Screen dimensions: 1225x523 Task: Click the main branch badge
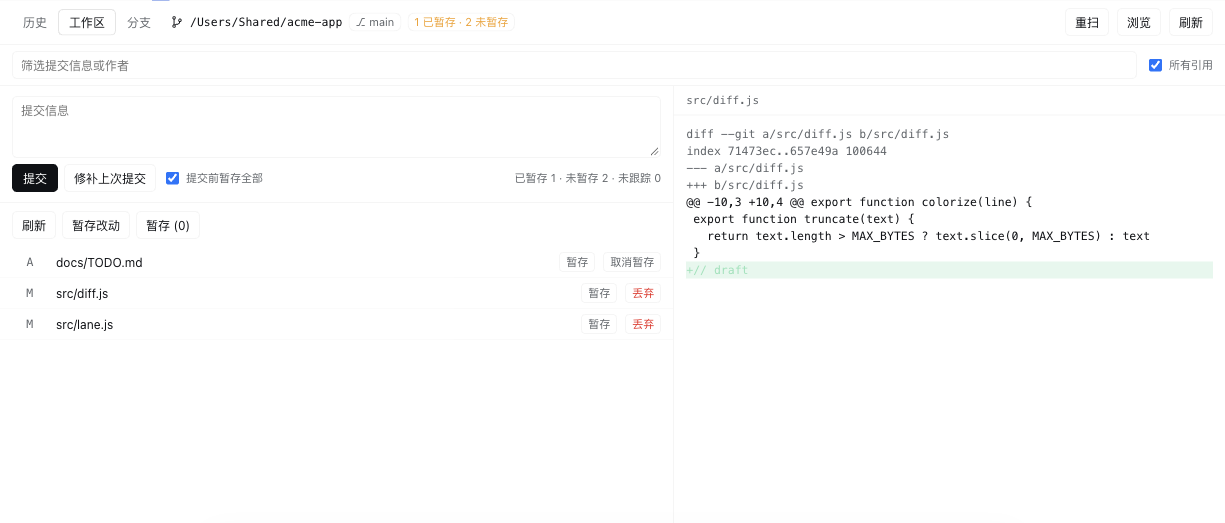tap(375, 22)
